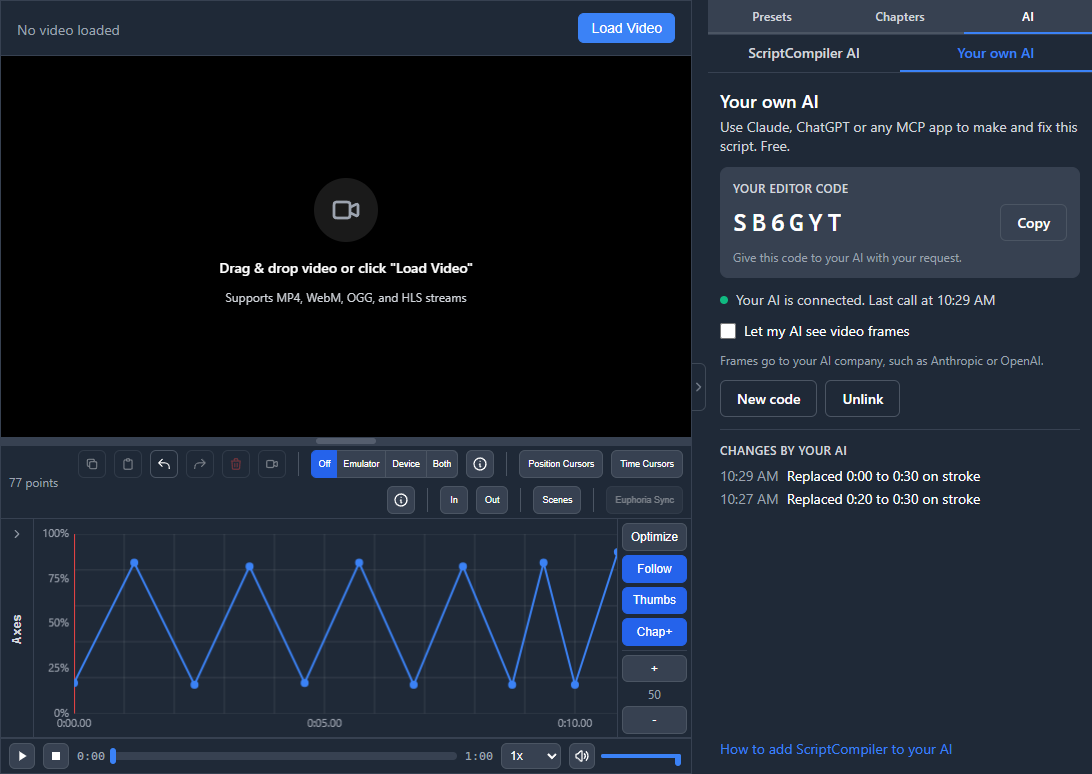Click the red trash delete icon
Viewport: 1092px width, 774px height.
click(x=236, y=464)
